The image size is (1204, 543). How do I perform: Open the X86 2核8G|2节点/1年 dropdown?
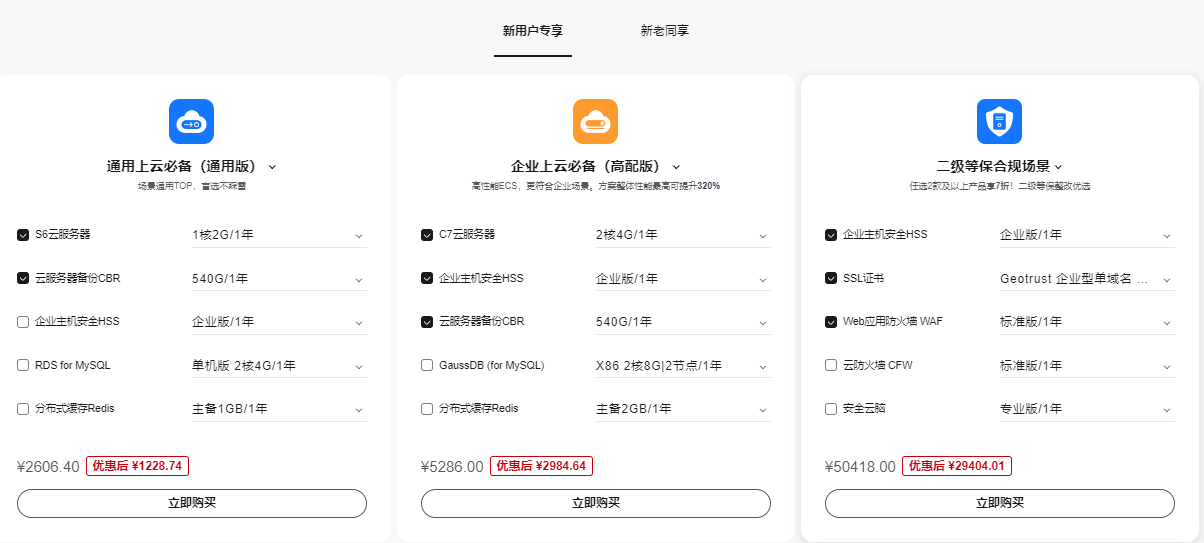683,365
